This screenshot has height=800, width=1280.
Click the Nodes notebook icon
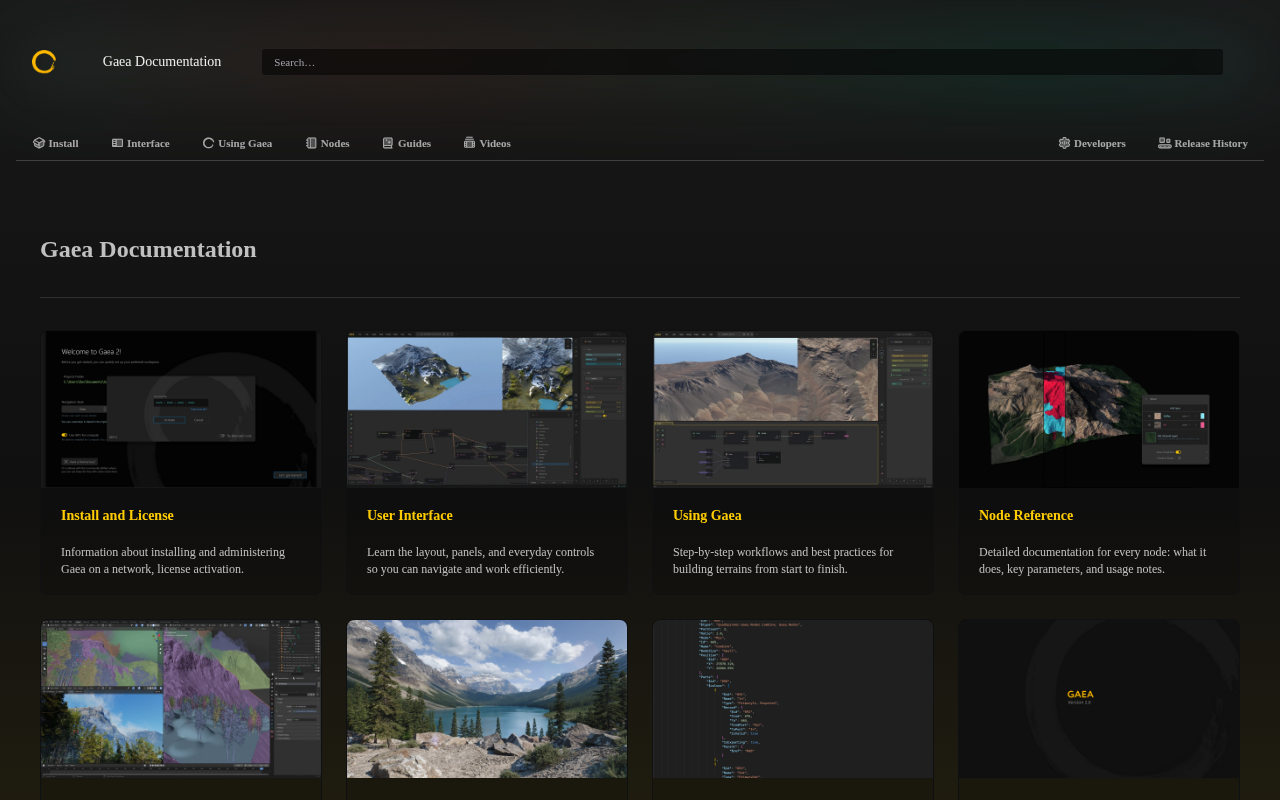coord(311,143)
